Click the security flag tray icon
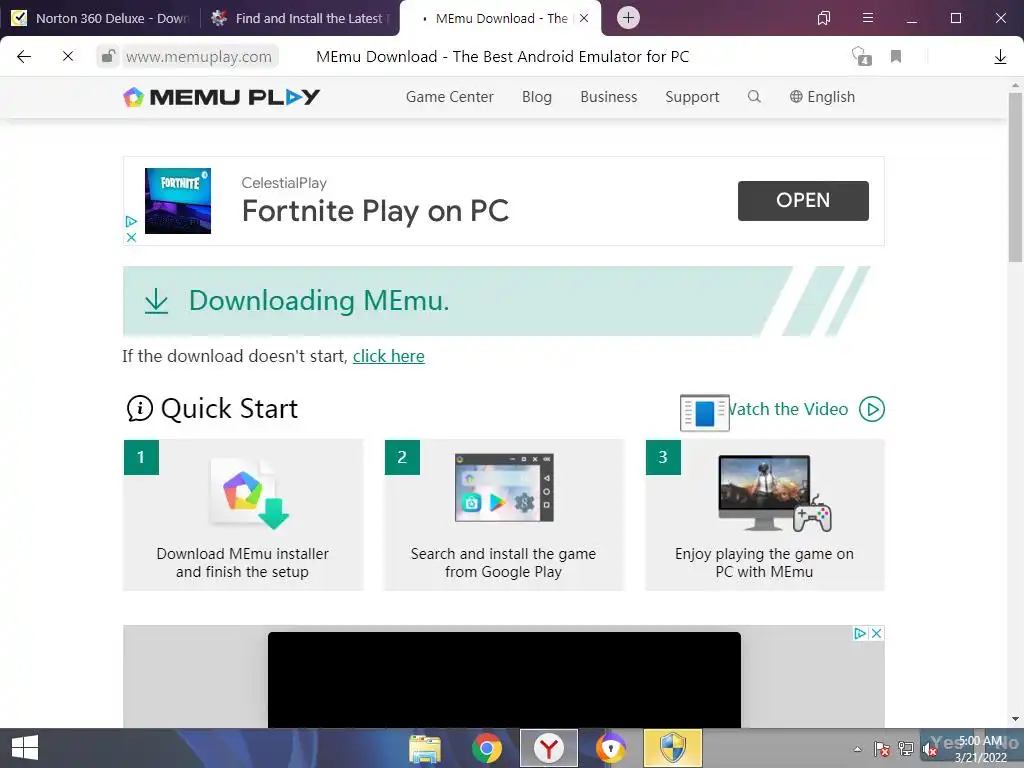The image size is (1024, 768). [x=882, y=749]
